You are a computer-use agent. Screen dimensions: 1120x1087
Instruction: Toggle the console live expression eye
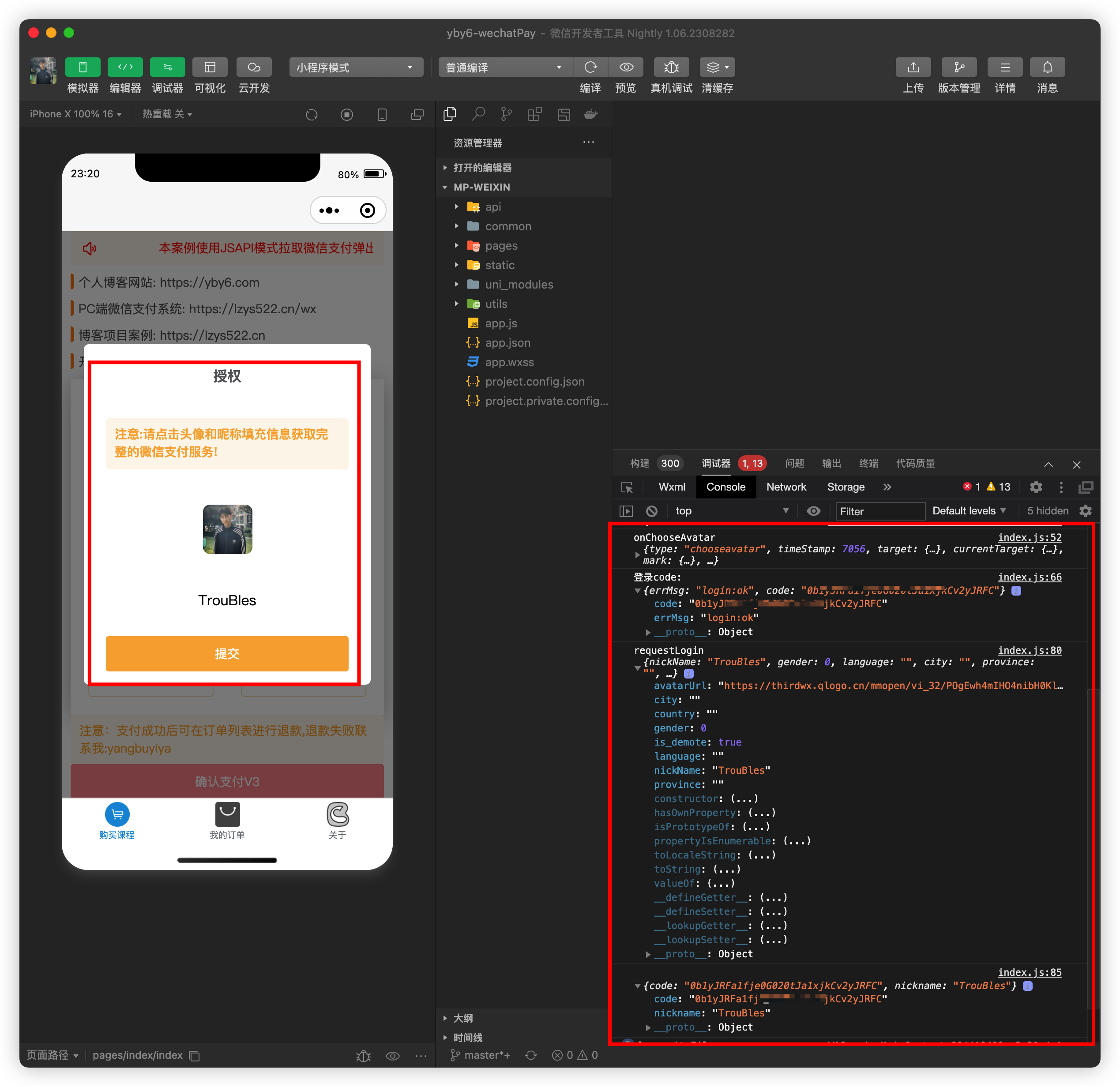pyautogui.click(x=813, y=511)
